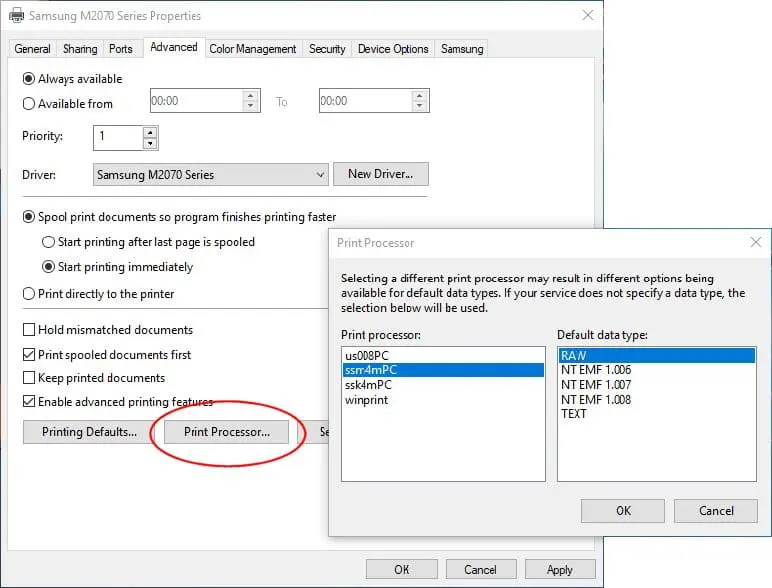The width and height of the screenshot is (772, 588).
Task: Click the Print Processor... button
Action: 226,432
